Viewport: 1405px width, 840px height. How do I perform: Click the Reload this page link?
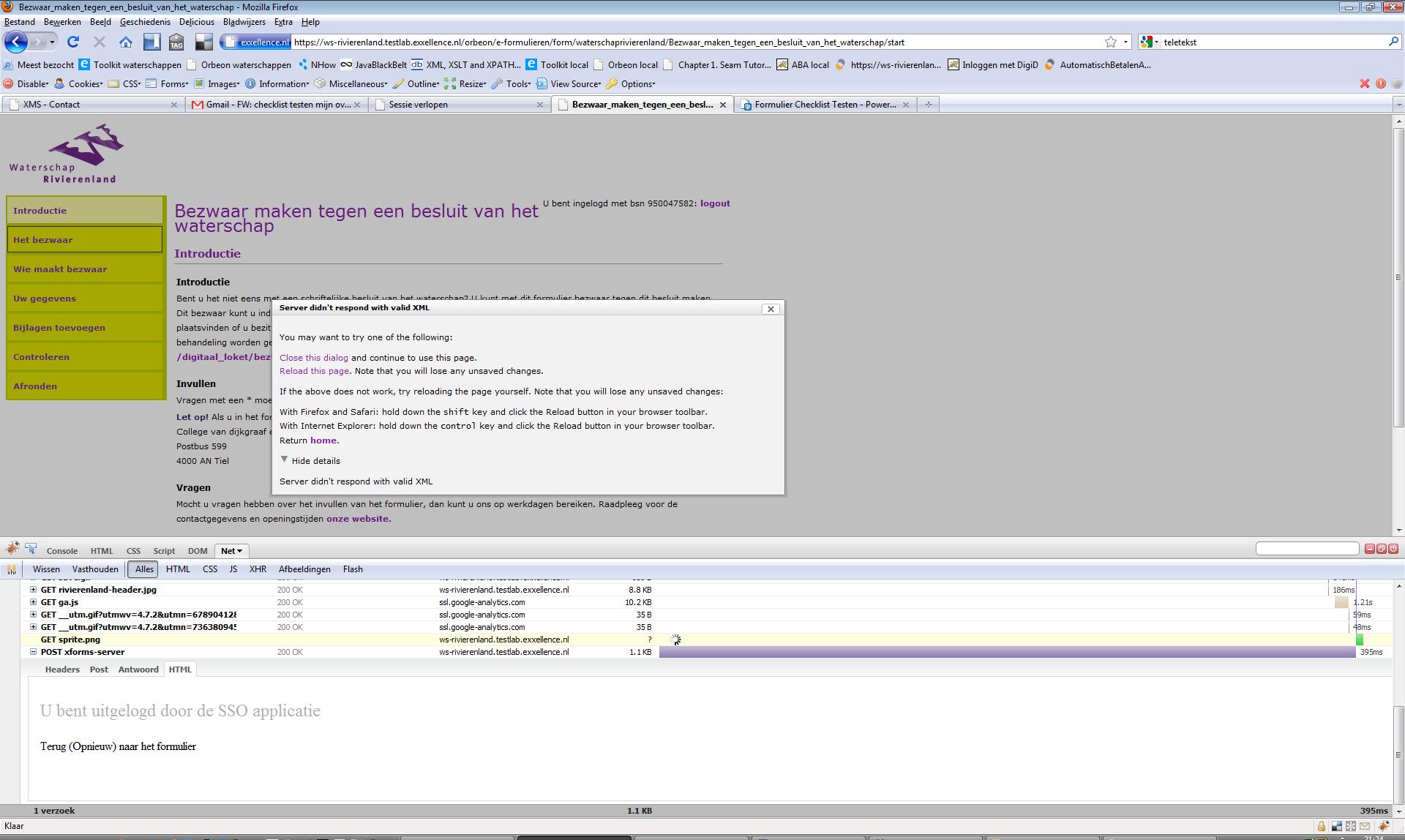314,371
